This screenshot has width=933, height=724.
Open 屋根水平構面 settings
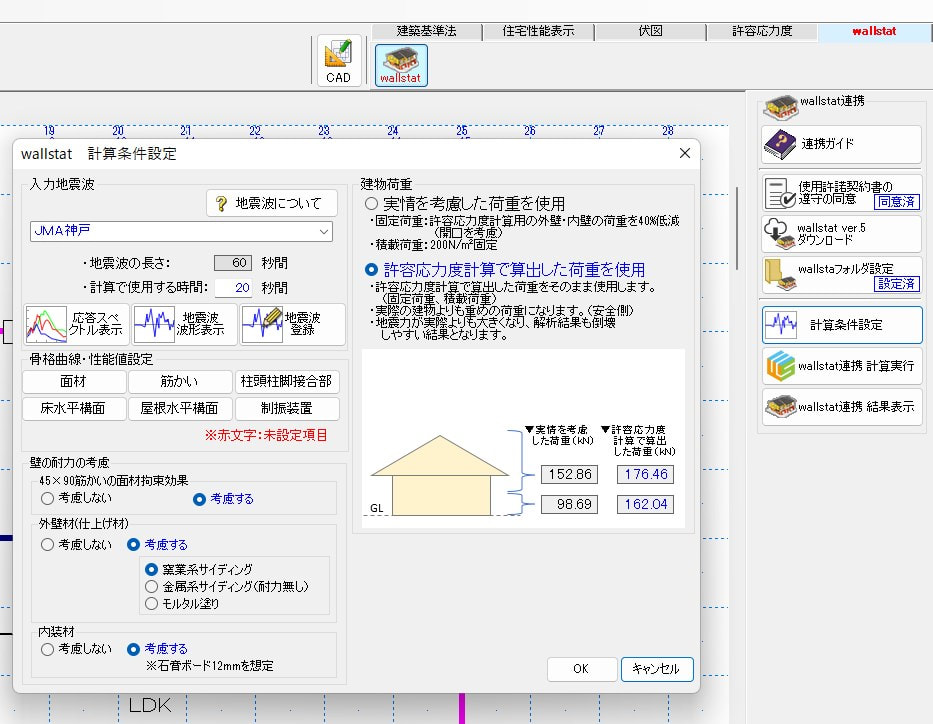click(x=180, y=409)
